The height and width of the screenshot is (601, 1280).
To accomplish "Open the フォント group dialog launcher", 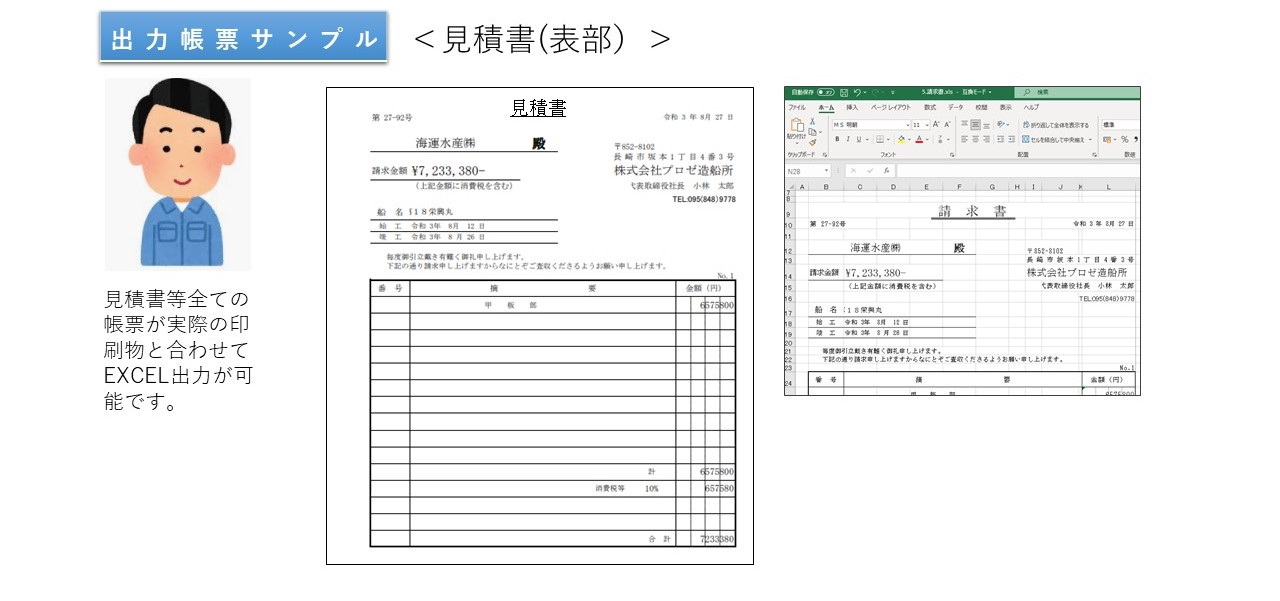I will click(x=951, y=155).
